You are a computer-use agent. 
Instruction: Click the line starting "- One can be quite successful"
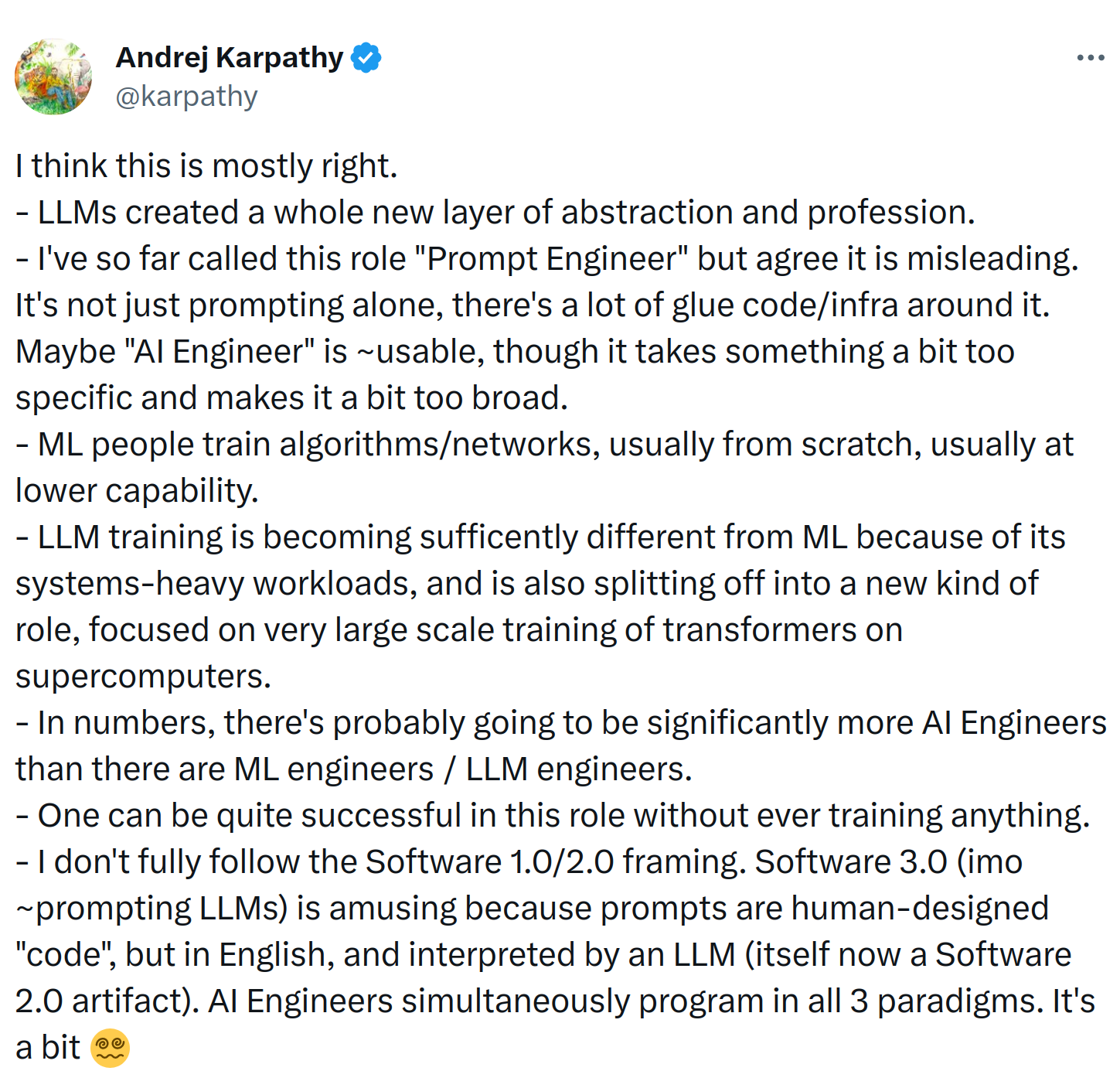(553, 816)
